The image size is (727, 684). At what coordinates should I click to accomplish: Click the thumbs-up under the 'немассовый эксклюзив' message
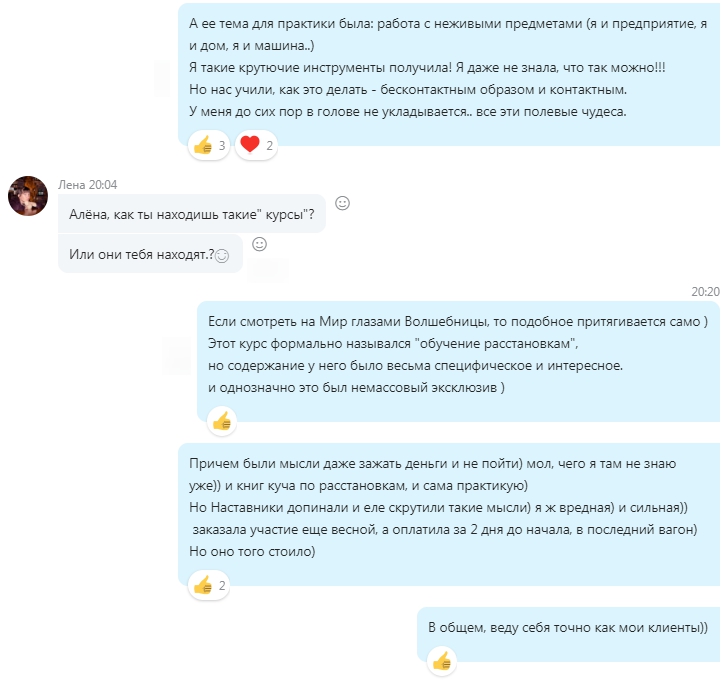pyautogui.click(x=222, y=422)
